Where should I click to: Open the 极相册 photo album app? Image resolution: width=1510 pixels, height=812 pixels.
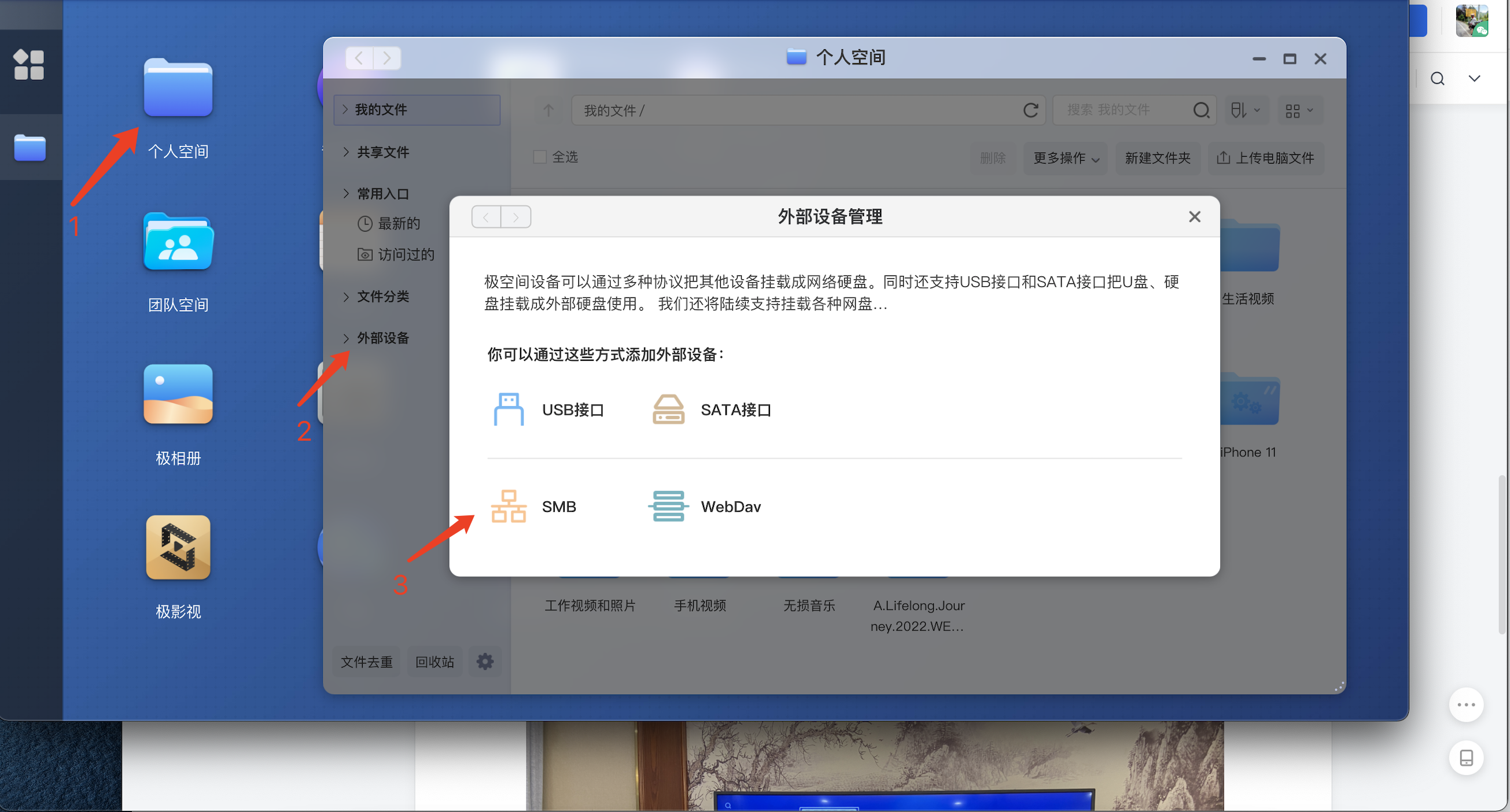(x=178, y=394)
